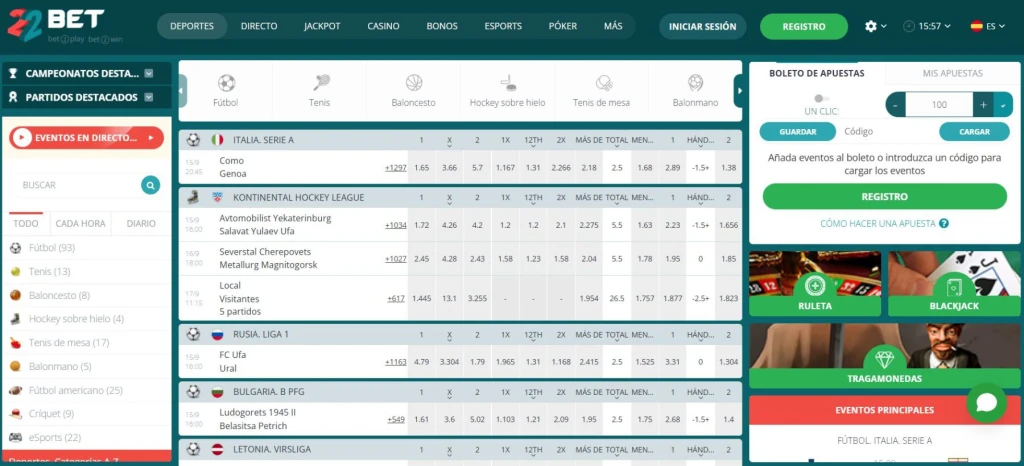This screenshot has height=466, width=1024.
Task: Open the Esports menu
Action: 504,26
